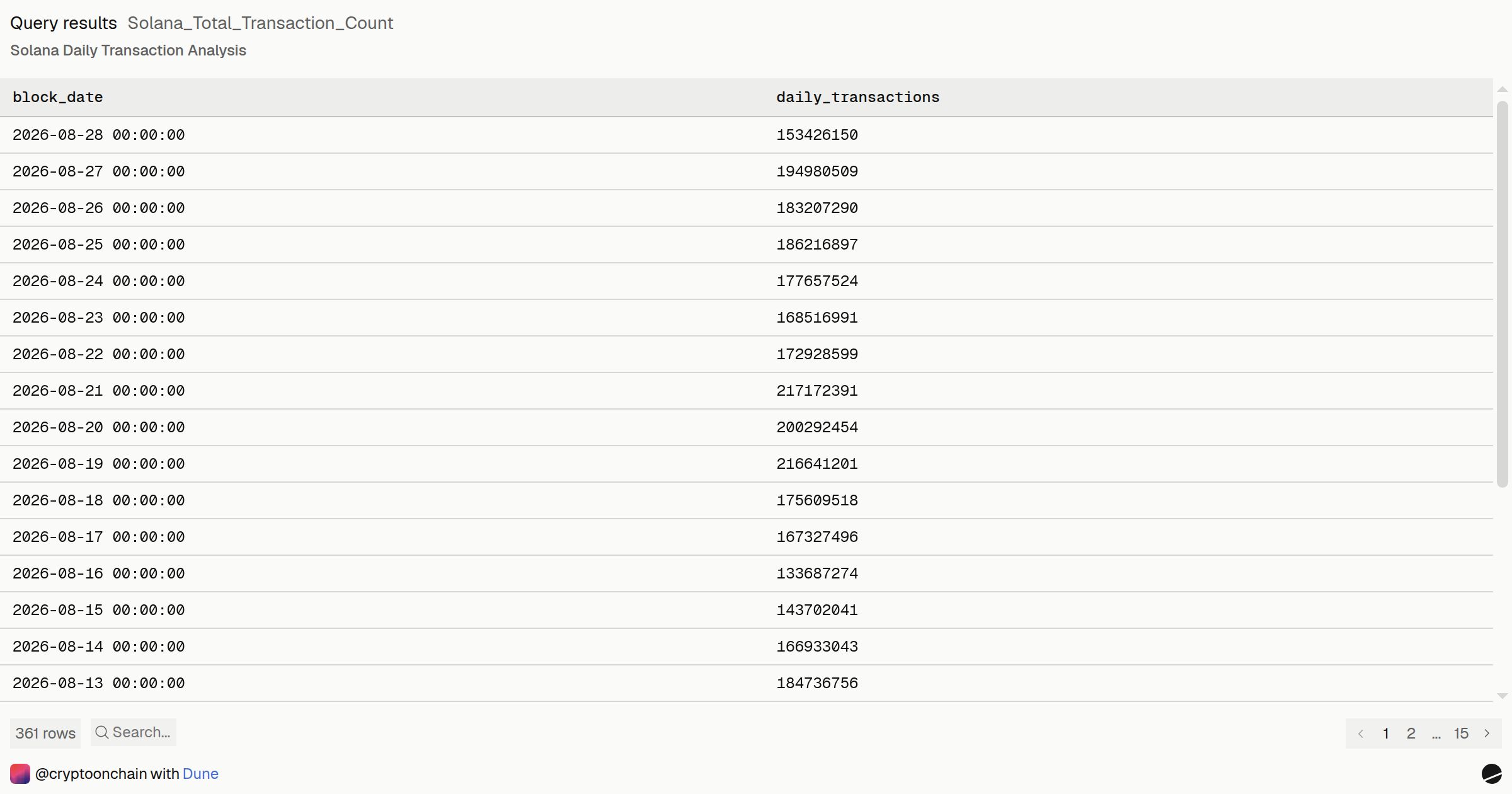
Task: Click the pagination ellipsis
Action: point(1436,735)
